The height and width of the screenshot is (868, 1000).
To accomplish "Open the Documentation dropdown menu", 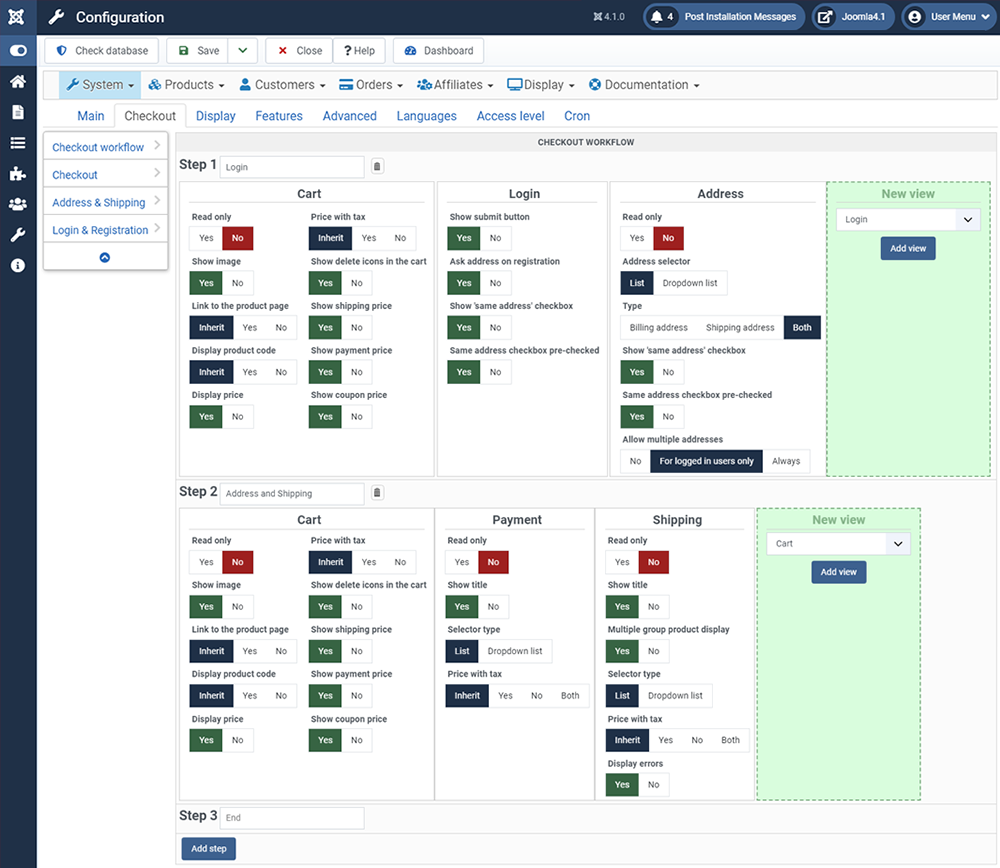I will click(644, 85).
